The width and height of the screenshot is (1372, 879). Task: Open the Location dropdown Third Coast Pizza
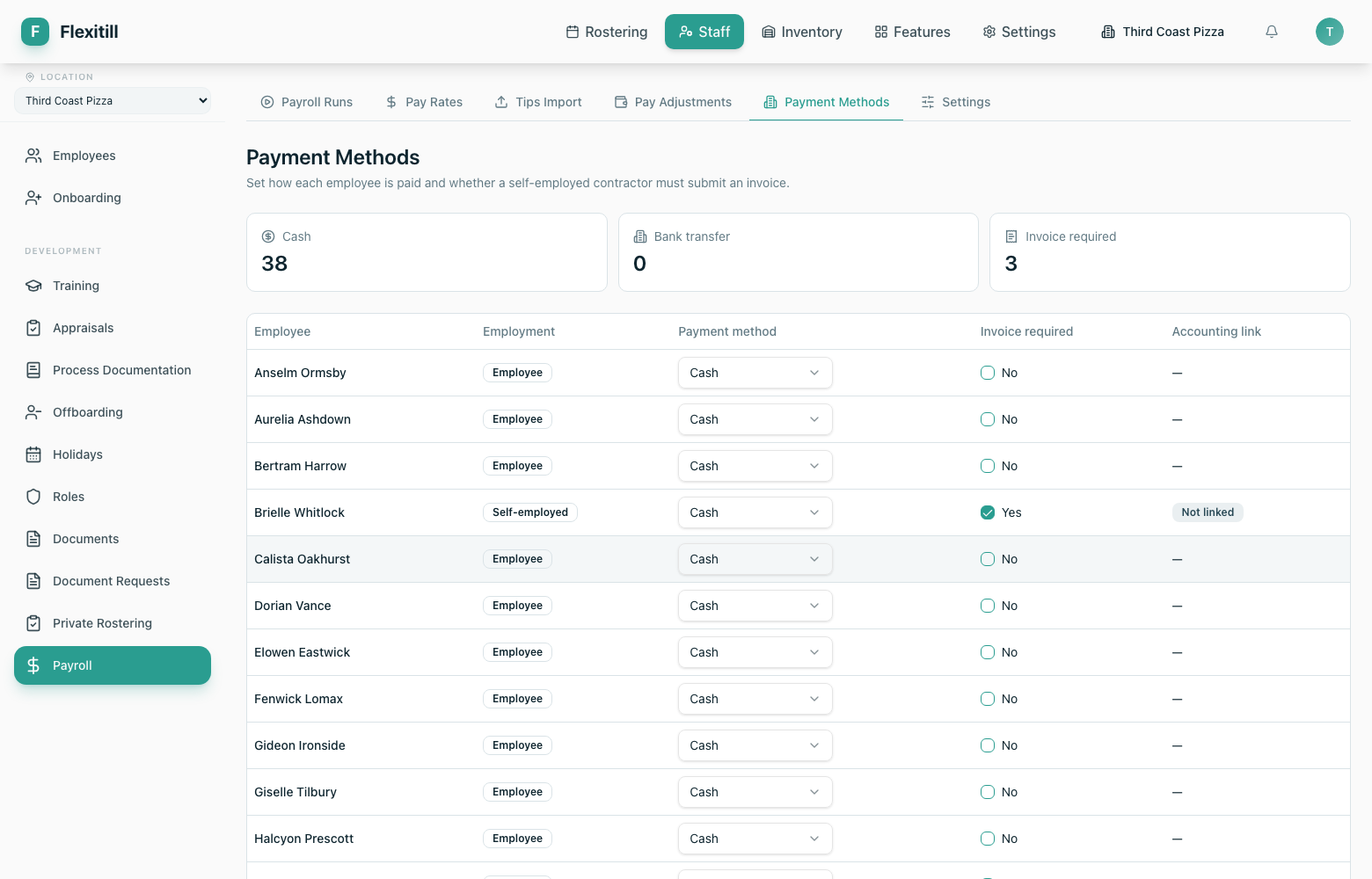pyautogui.click(x=113, y=101)
